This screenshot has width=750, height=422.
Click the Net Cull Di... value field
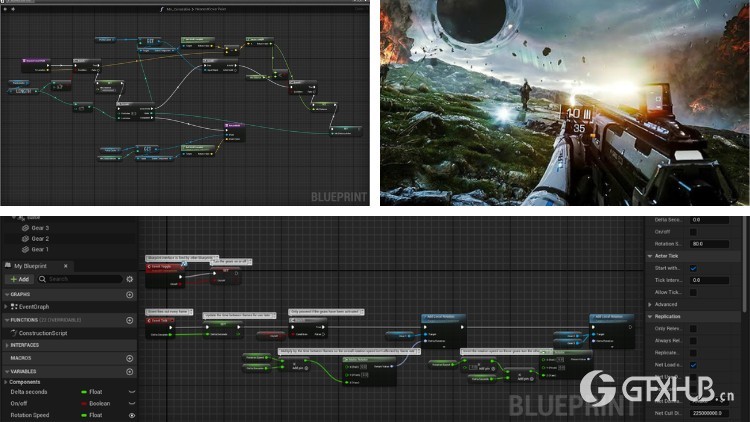point(709,413)
